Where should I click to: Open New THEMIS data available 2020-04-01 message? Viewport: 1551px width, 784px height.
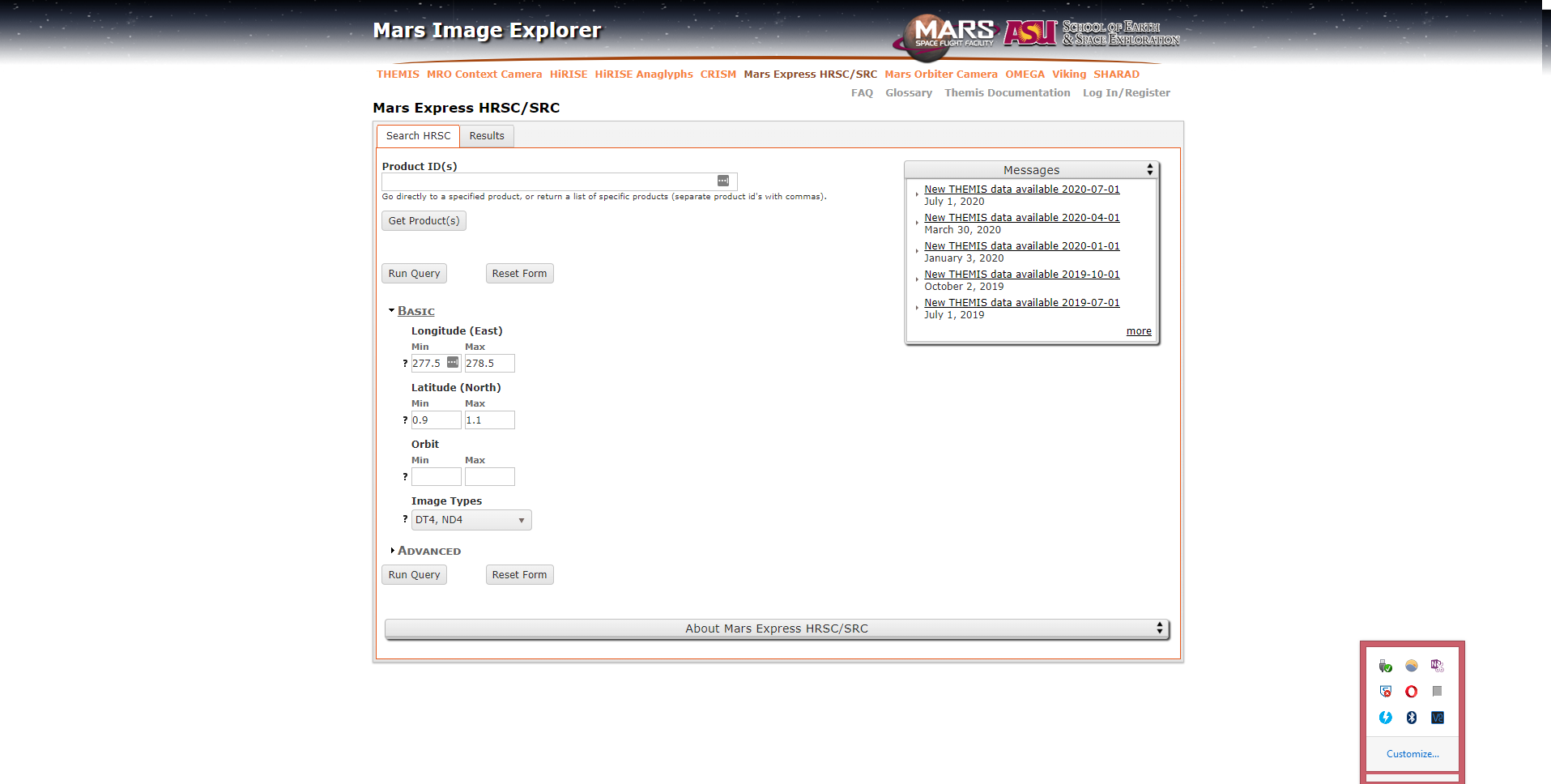pos(1022,218)
